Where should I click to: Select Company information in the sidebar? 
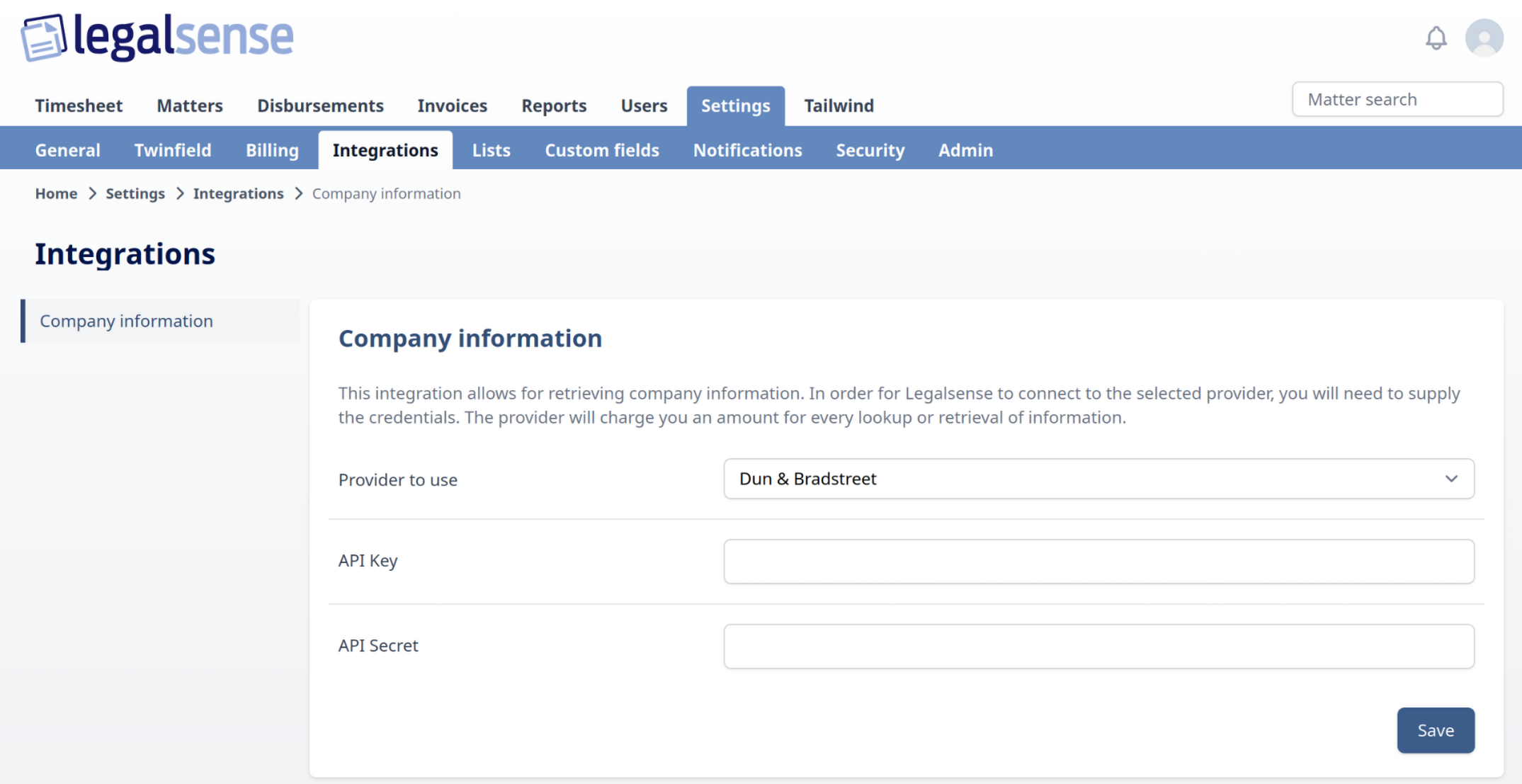pos(126,321)
